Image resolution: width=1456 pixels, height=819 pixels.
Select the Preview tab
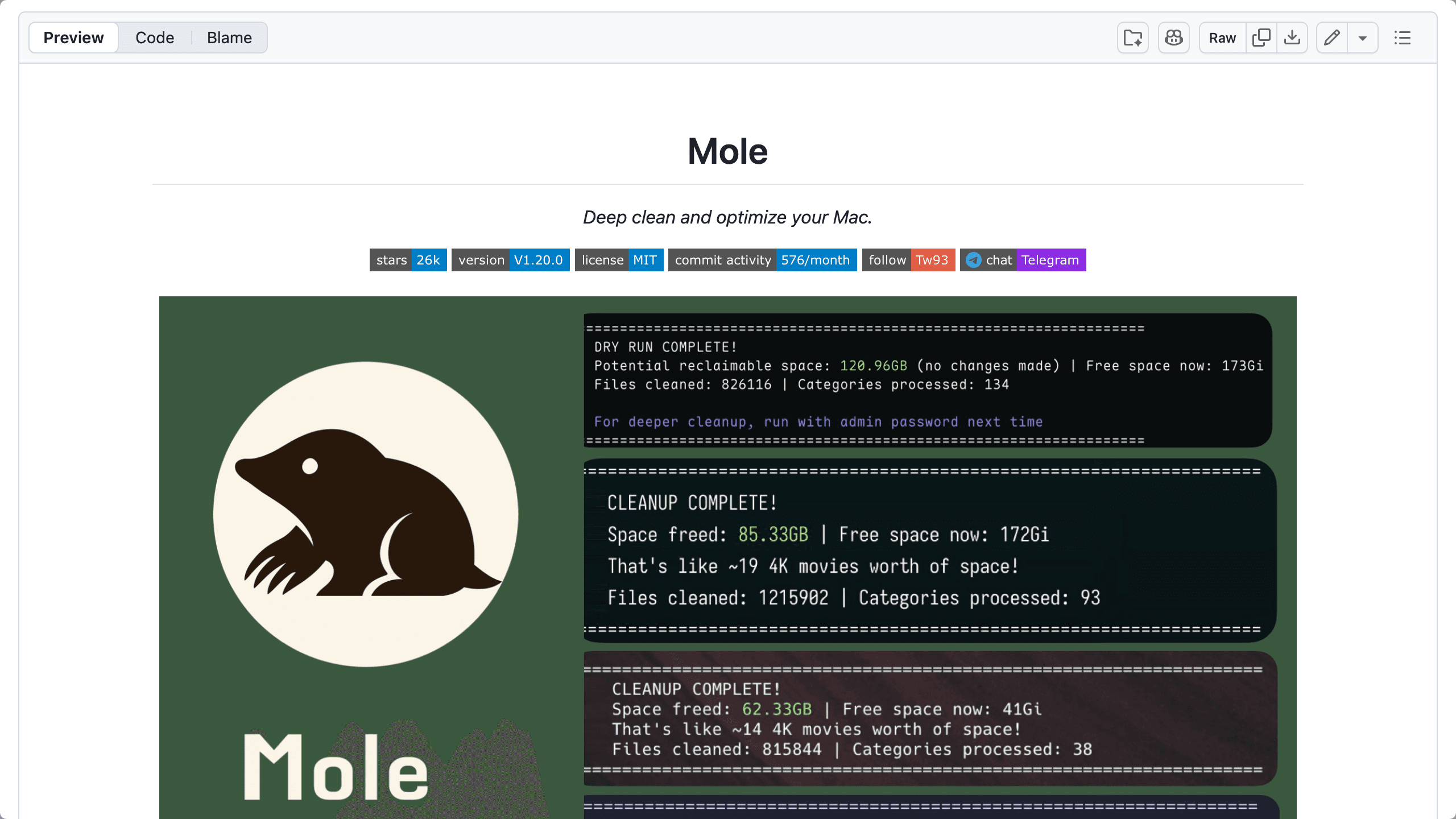(73, 37)
